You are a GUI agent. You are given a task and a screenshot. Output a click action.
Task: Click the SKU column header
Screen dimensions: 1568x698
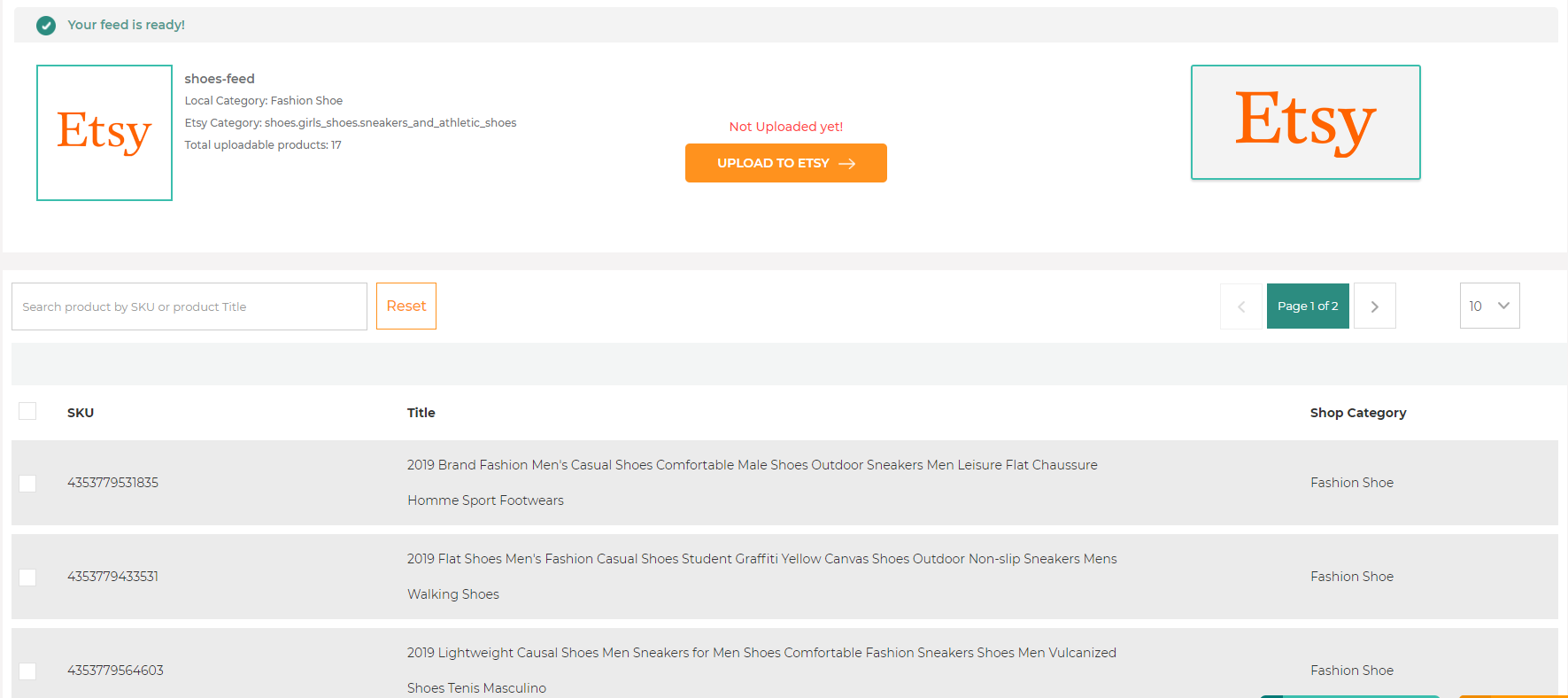pos(81,413)
